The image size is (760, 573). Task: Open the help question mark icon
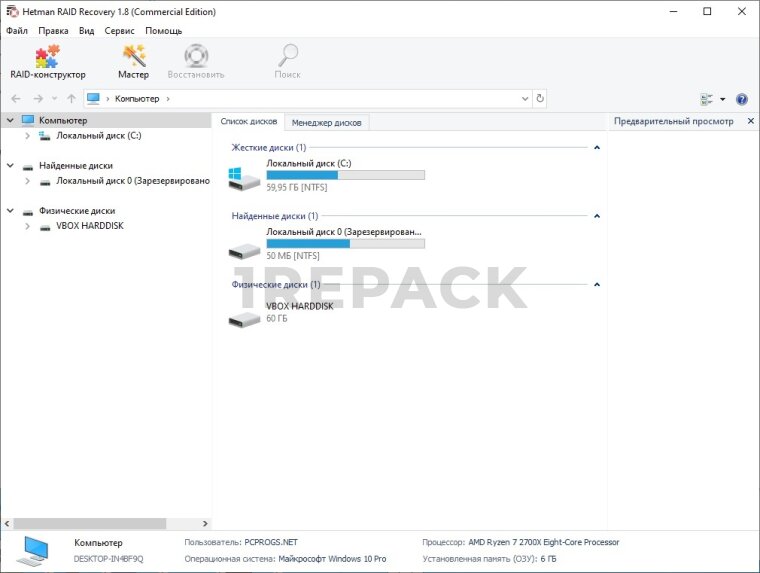742,99
